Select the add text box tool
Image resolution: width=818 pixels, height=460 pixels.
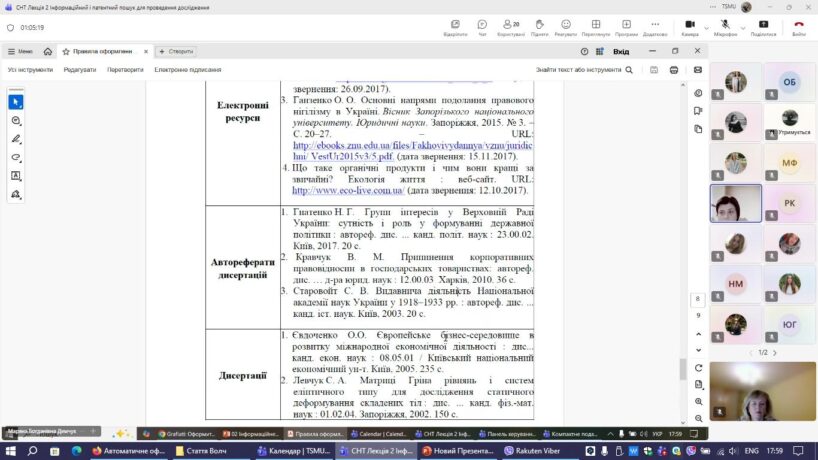(16, 176)
